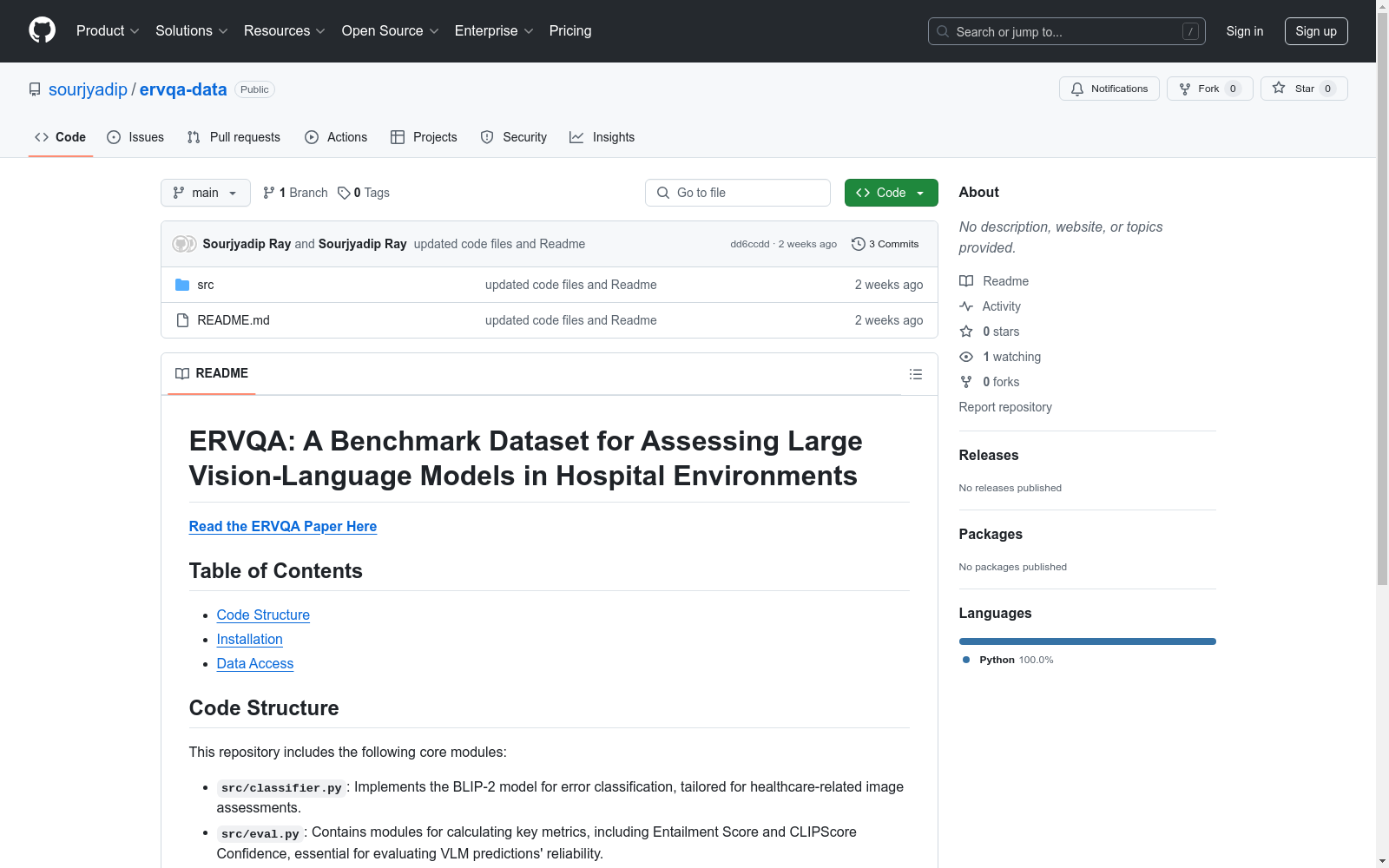
Task: View the Security tab
Action: coord(514,137)
